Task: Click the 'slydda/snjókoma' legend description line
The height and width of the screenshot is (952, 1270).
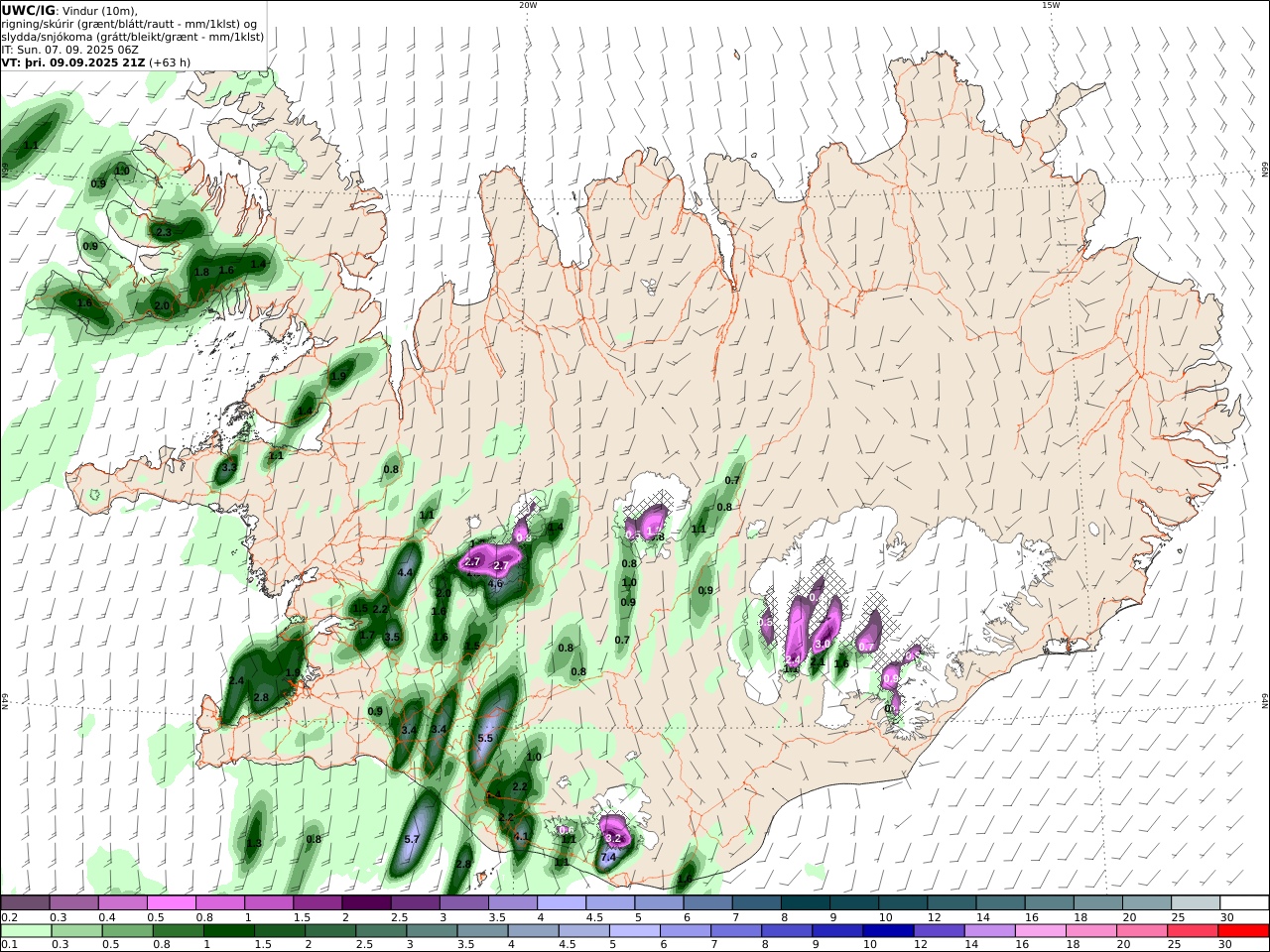Action: click(132, 36)
